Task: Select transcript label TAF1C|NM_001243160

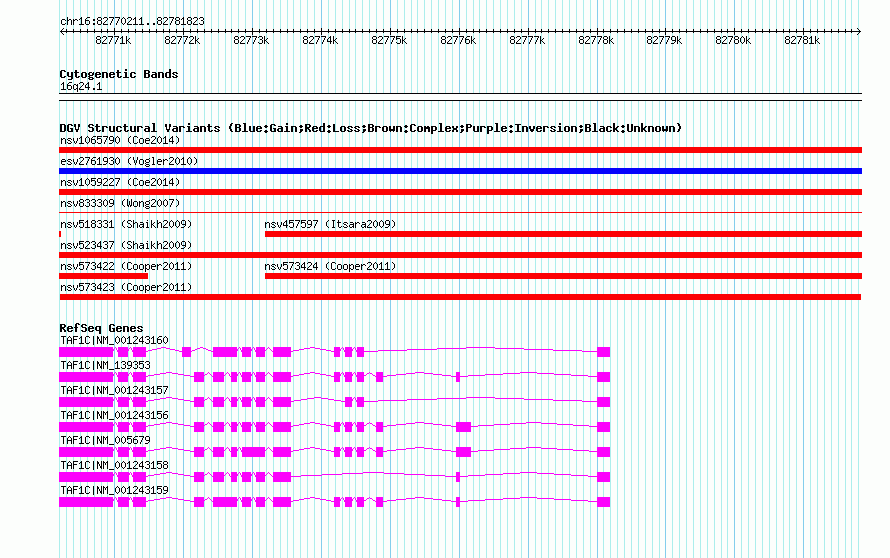Action: click(114, 341)
